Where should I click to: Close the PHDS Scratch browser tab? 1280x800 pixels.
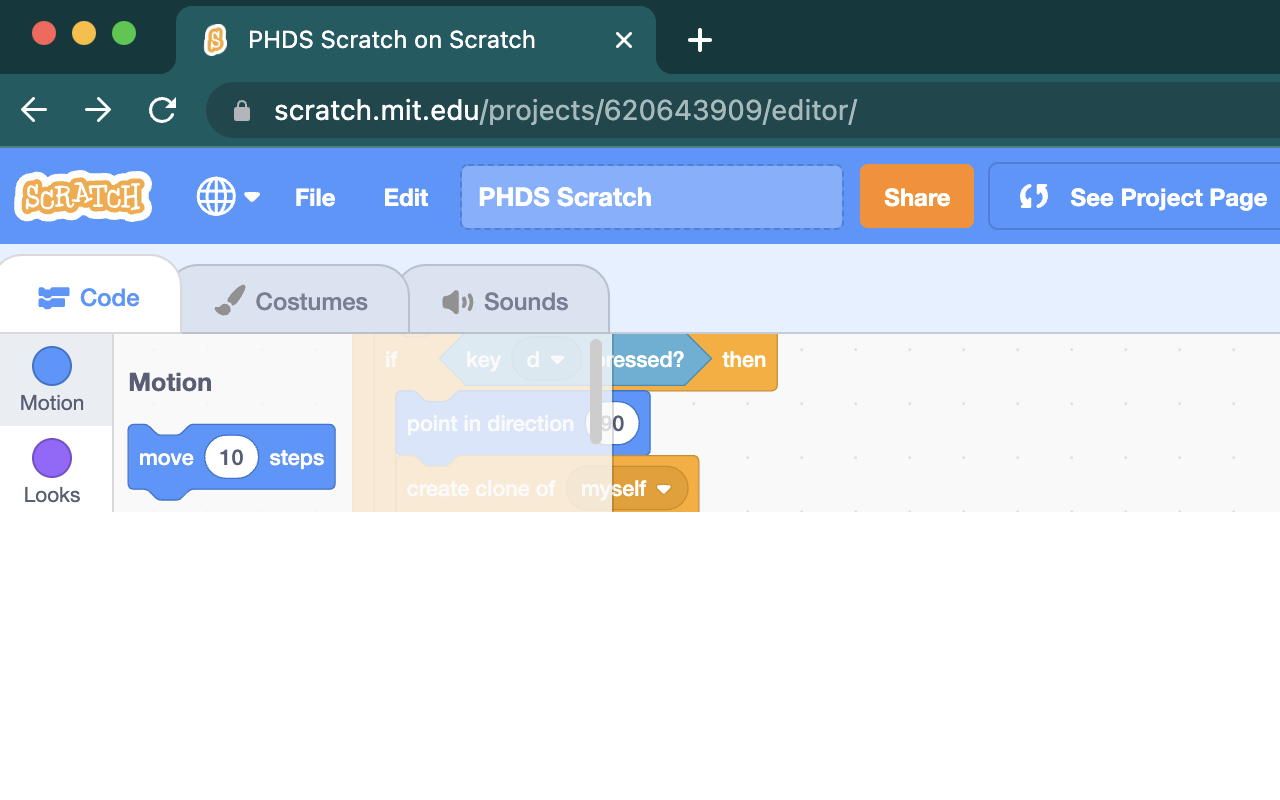pyautogui.click(x=624, y=40)
